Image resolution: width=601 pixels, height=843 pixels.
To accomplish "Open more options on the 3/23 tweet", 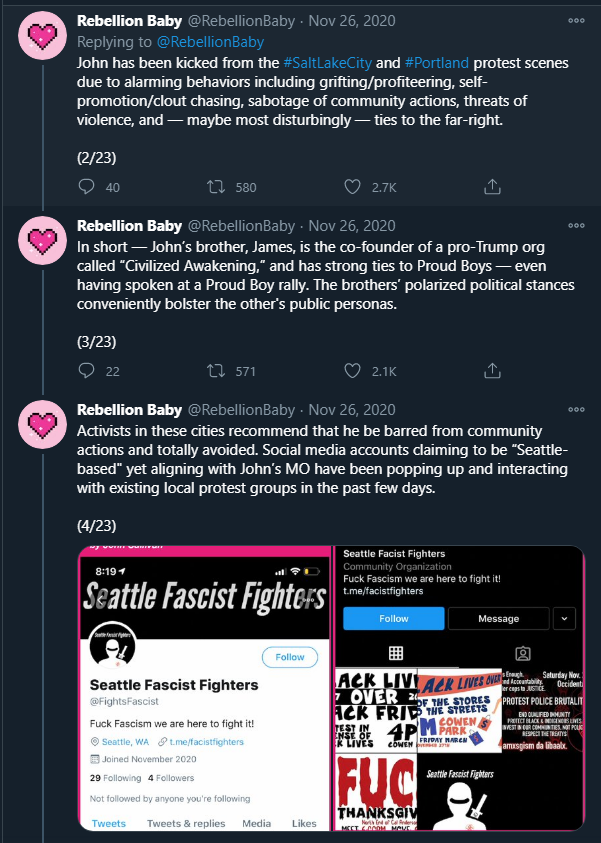I will [x=576, y=226].
